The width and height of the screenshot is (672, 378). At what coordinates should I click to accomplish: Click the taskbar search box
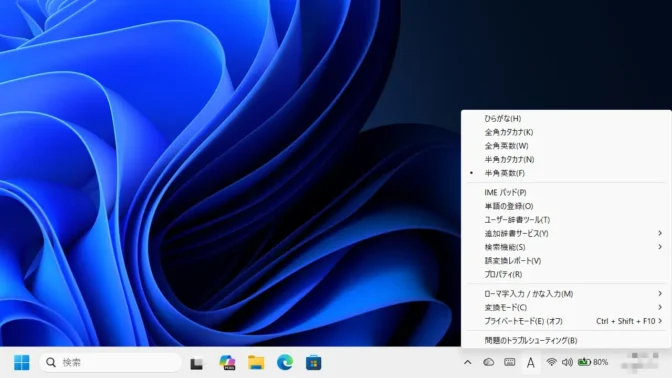[x=111, y=363]
